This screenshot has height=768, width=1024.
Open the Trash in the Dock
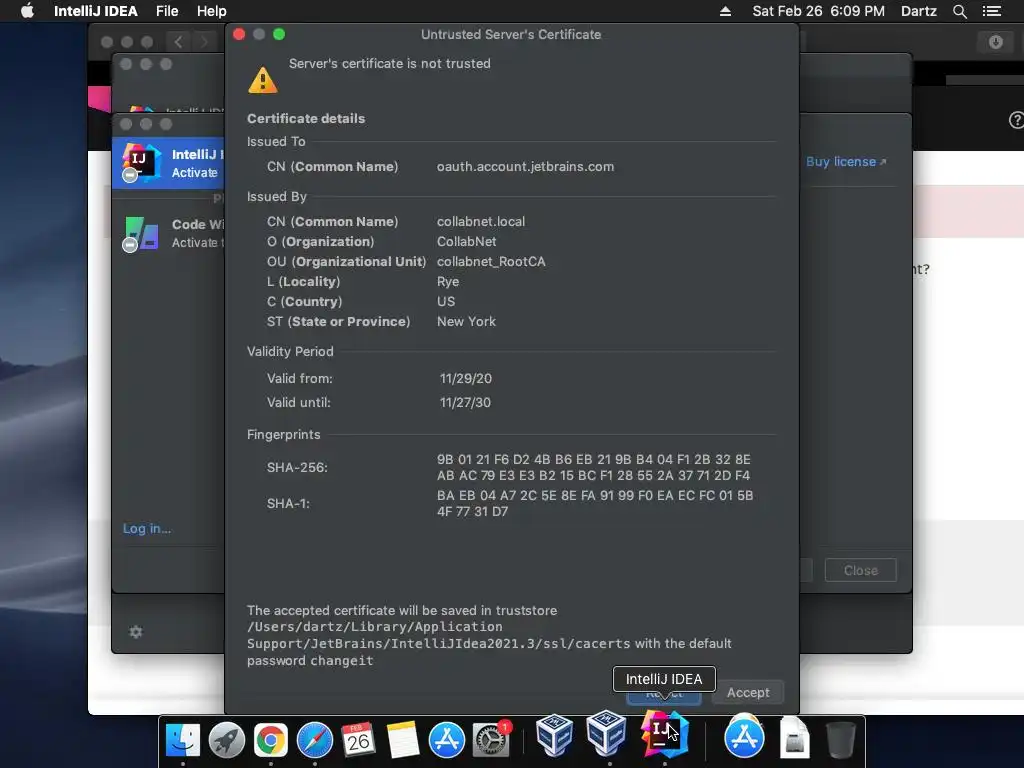(840, 739)
